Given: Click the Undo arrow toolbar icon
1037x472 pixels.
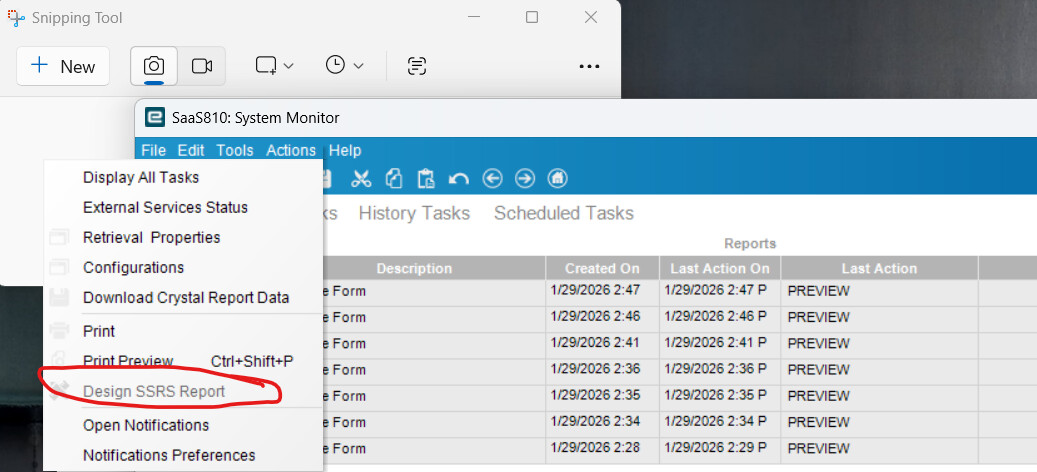Looking at the screenshot, I should [459, 179].
